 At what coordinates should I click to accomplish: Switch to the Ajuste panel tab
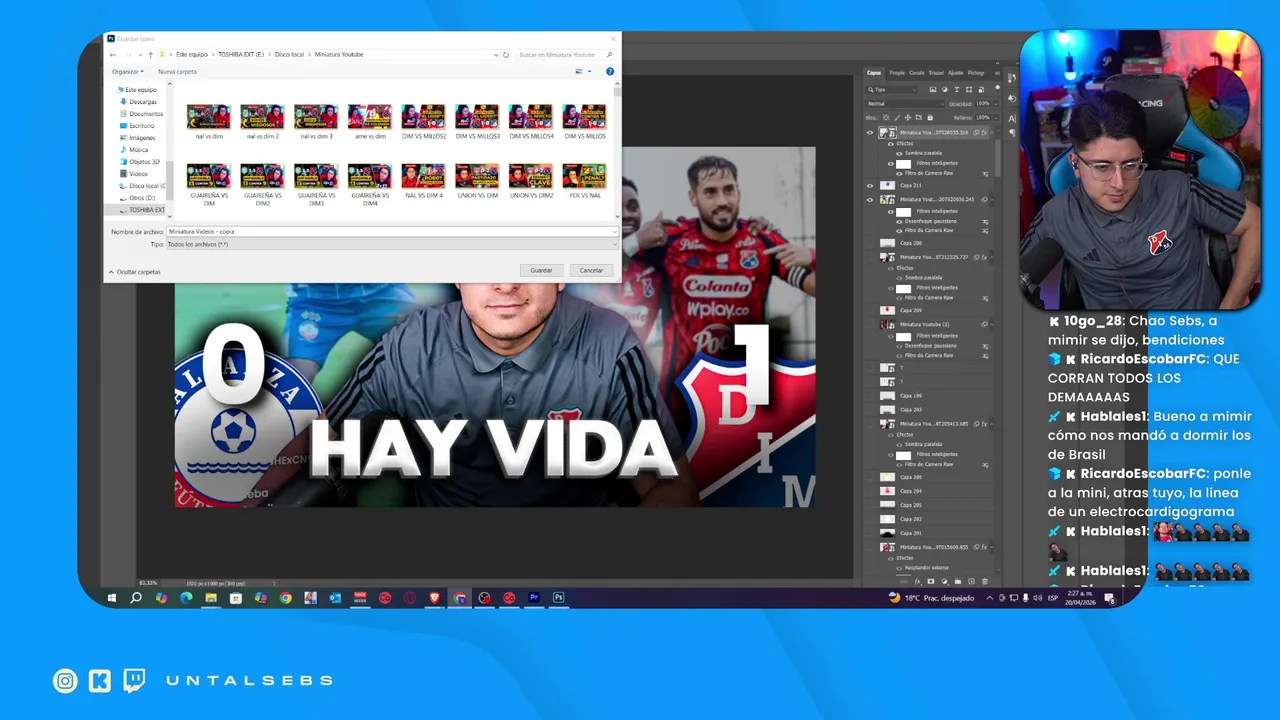pyautogui.click(x=955, y=73)
